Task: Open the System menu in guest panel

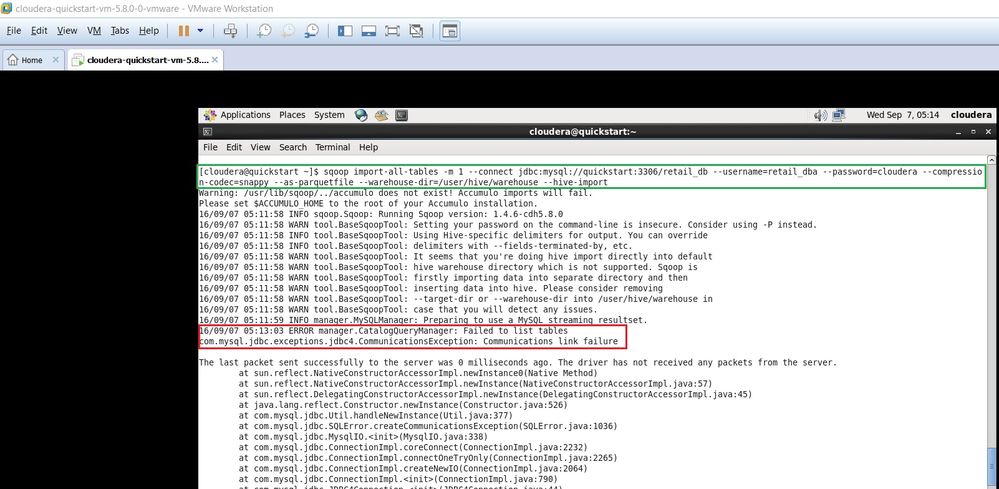Action: pos(329,115)
